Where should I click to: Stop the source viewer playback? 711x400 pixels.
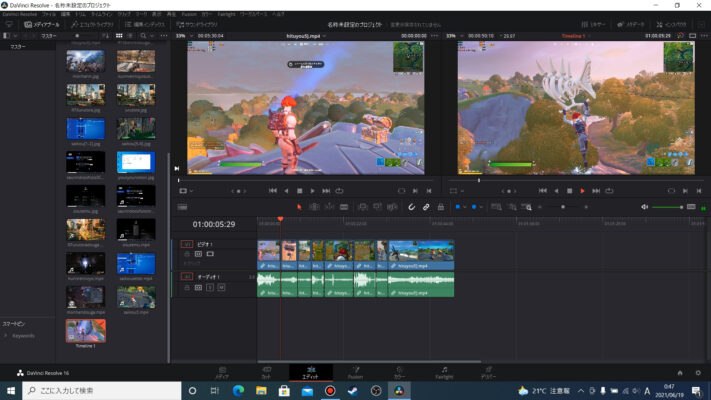[299, 191]
